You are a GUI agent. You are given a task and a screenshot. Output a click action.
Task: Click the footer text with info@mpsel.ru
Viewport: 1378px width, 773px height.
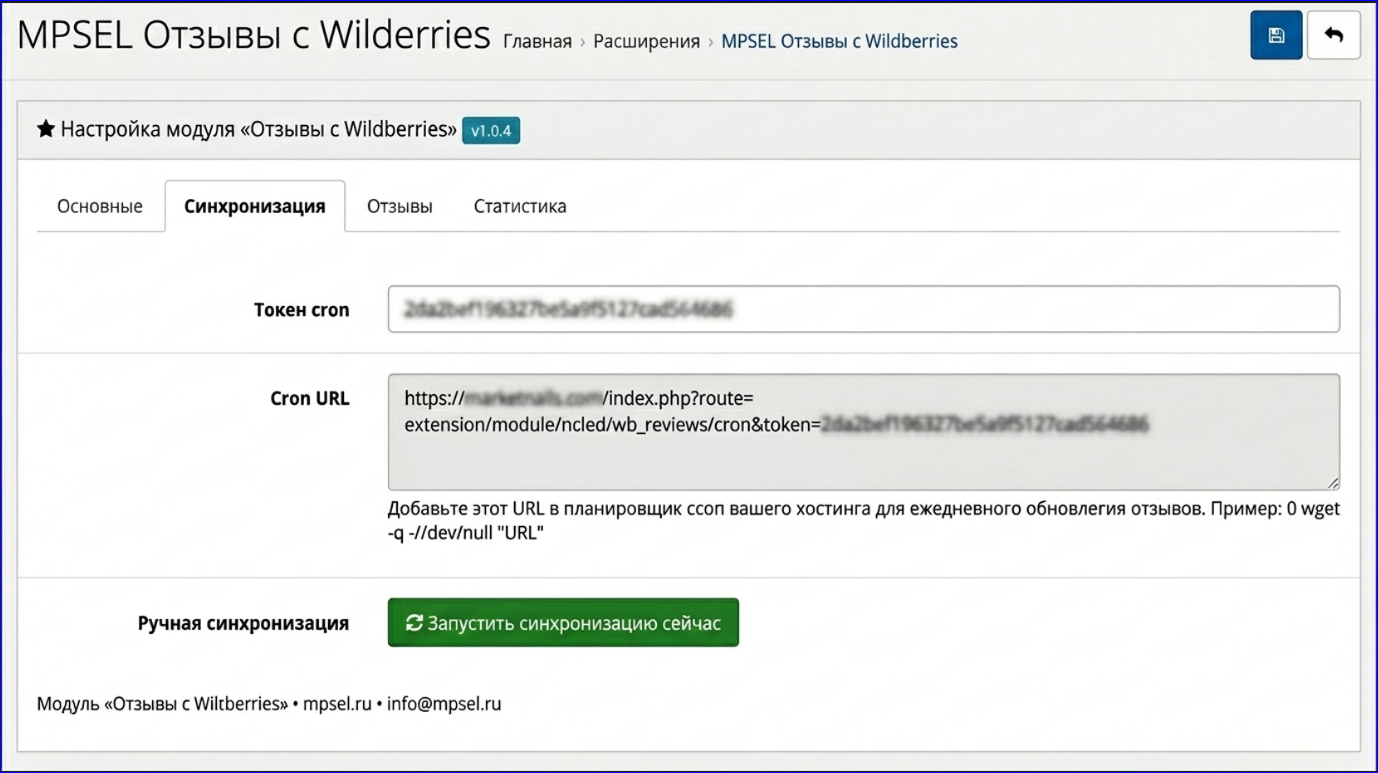point(269,704)
